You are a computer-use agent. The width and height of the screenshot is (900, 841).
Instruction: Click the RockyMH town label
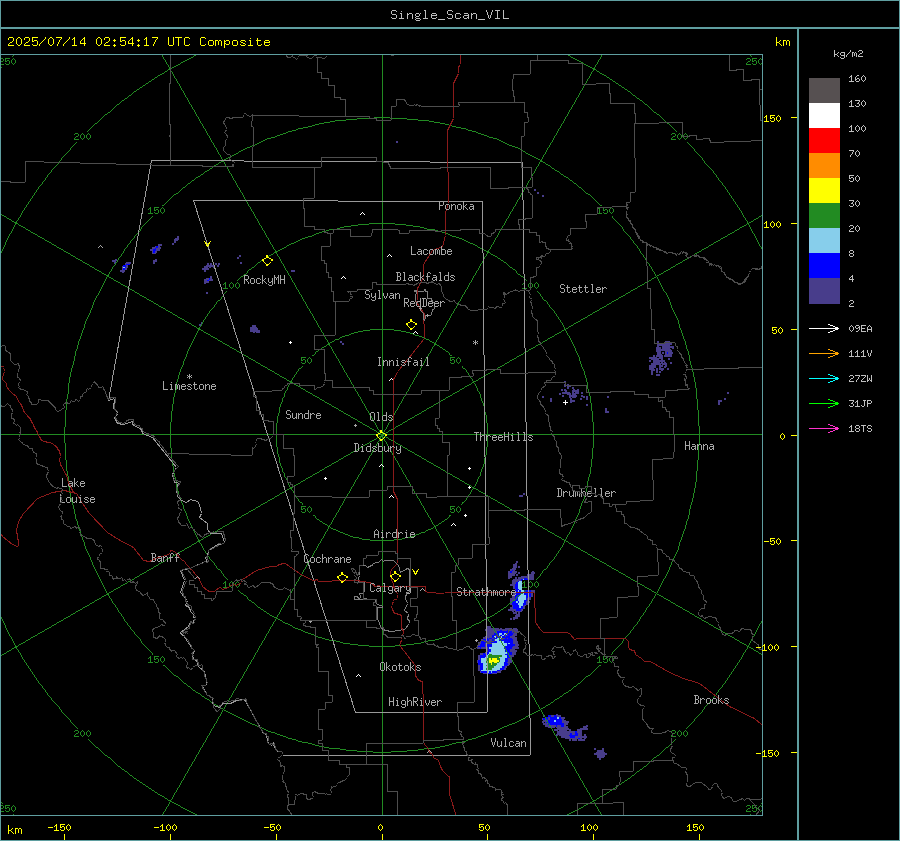click(x=264, y=280)
